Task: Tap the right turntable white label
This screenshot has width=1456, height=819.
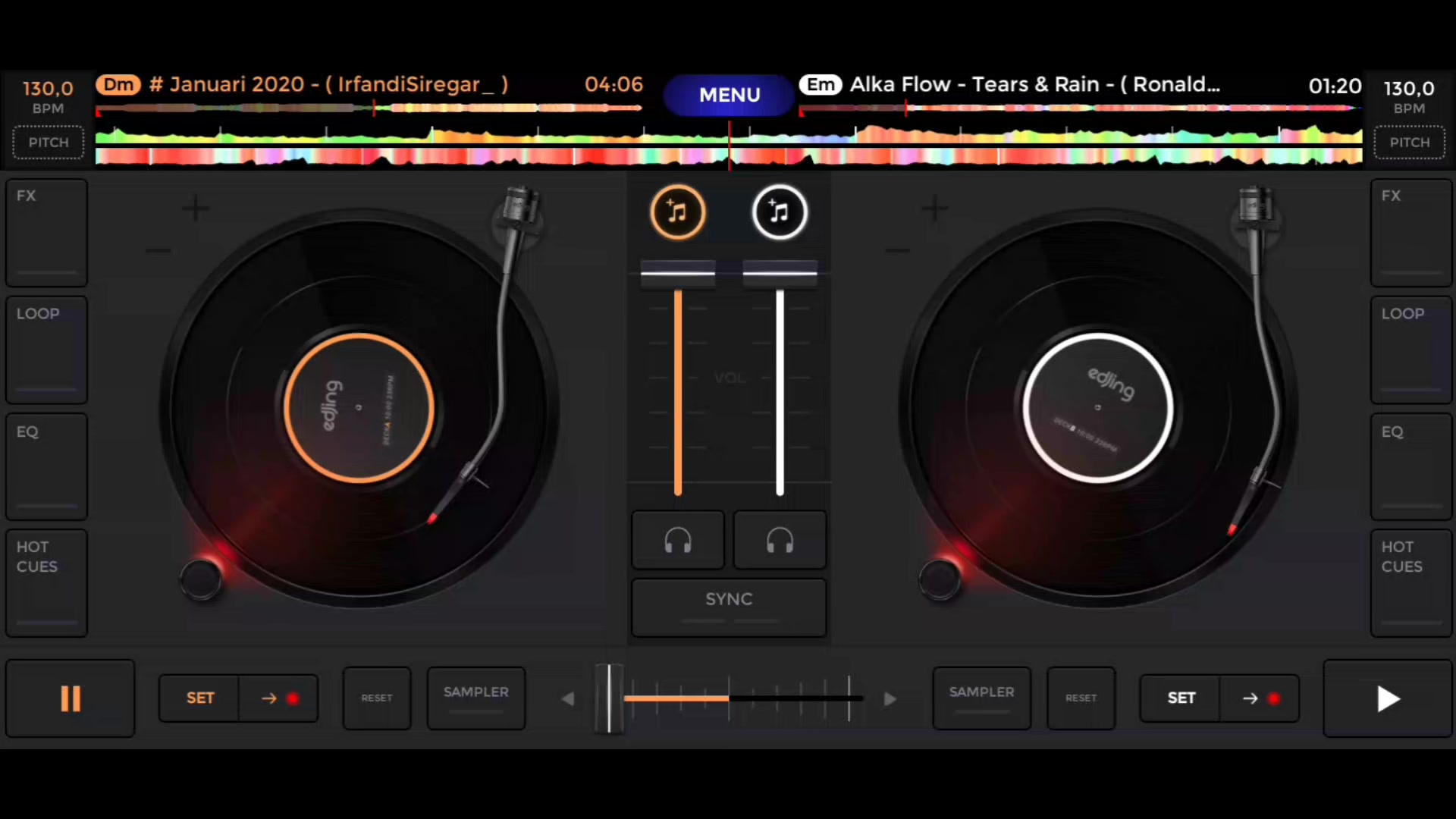Action: click(1097, 408)
